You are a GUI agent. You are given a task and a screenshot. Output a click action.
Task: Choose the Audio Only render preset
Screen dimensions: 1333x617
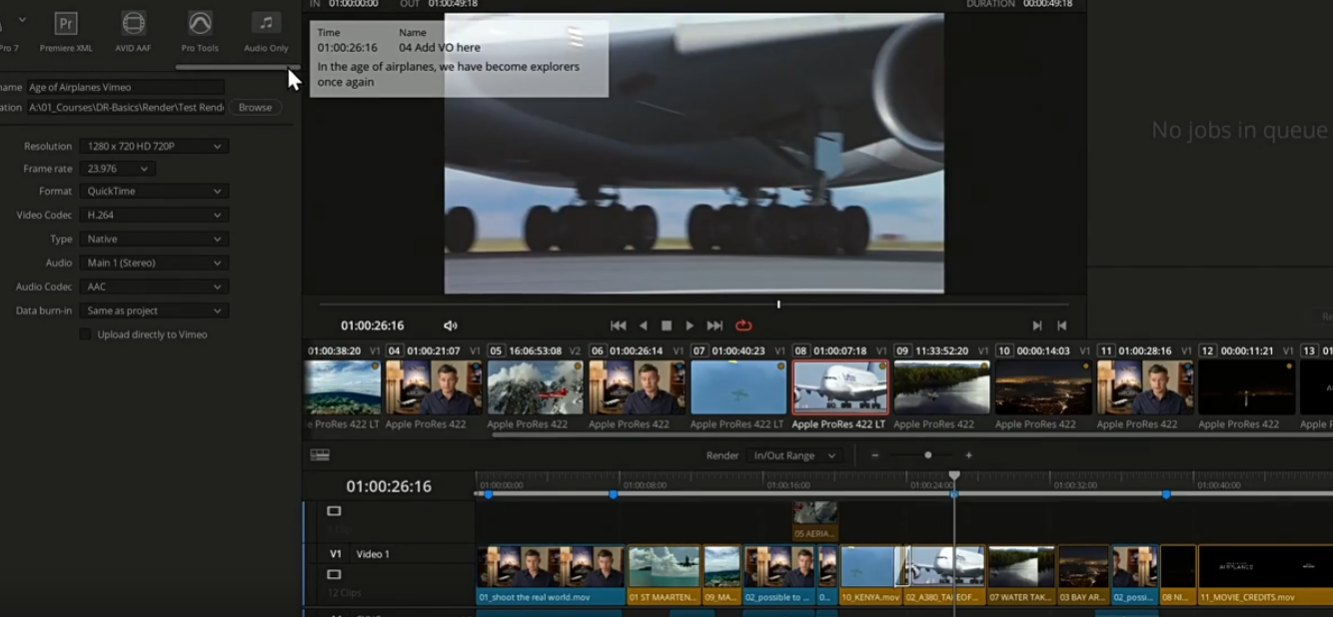pyautogui.click(x=266, y=31)
